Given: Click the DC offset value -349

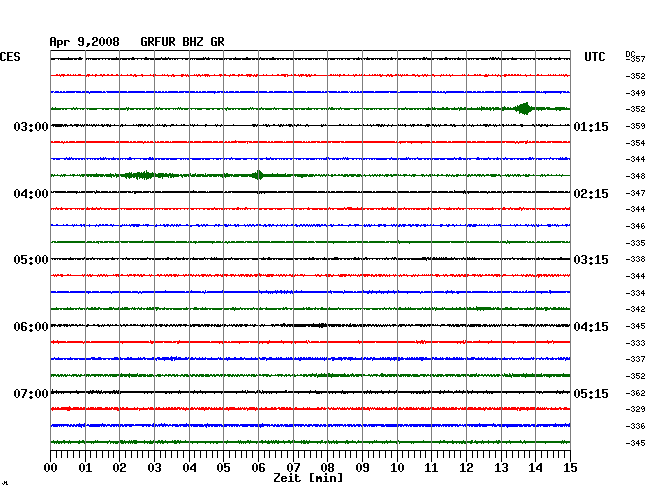Looking at the screenshot, I should (635, 93).
